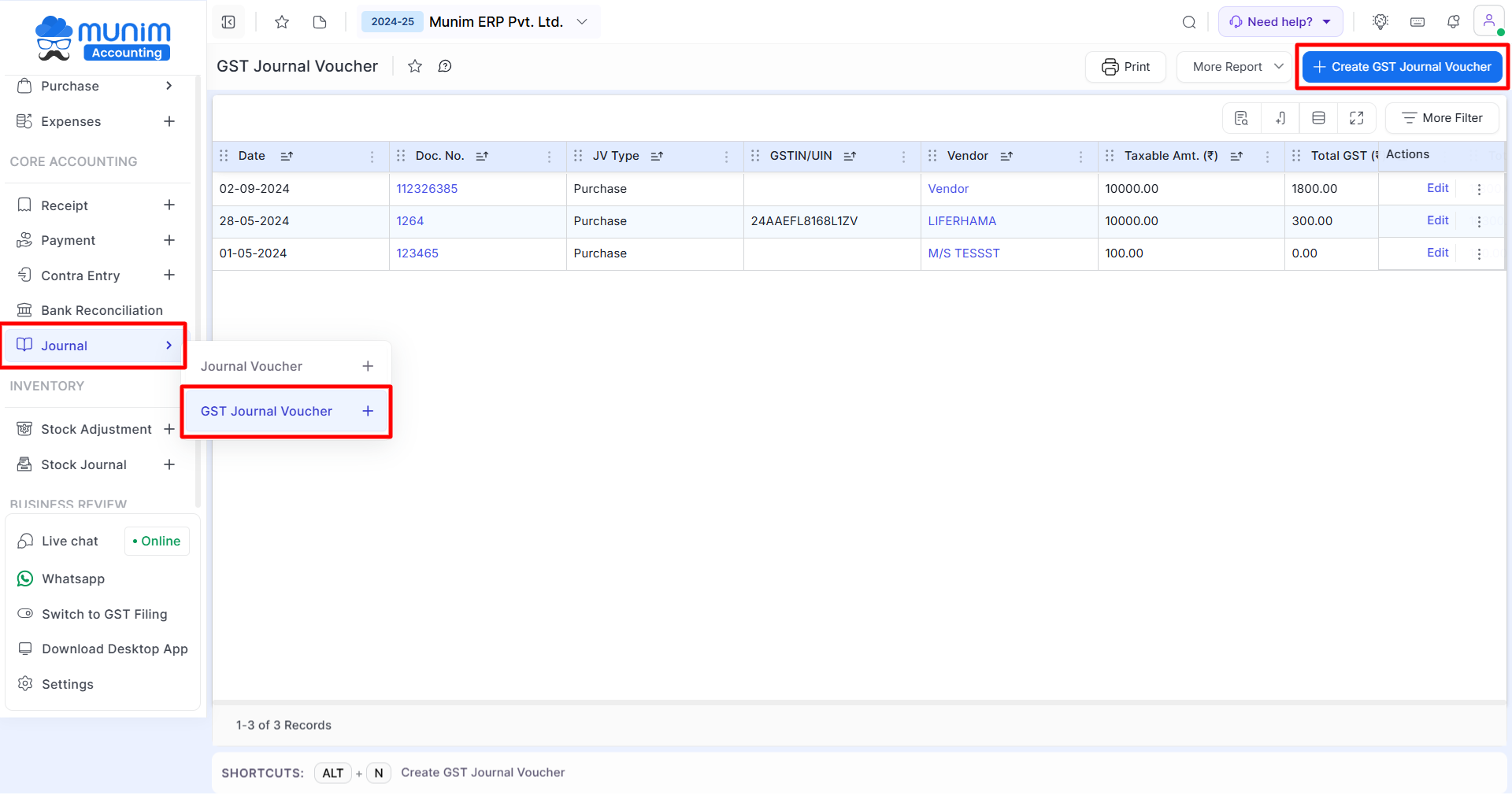Open the Expenses sidebar menu
Viewport: 1512px width, 795px height.
click(x=71, y=121)
